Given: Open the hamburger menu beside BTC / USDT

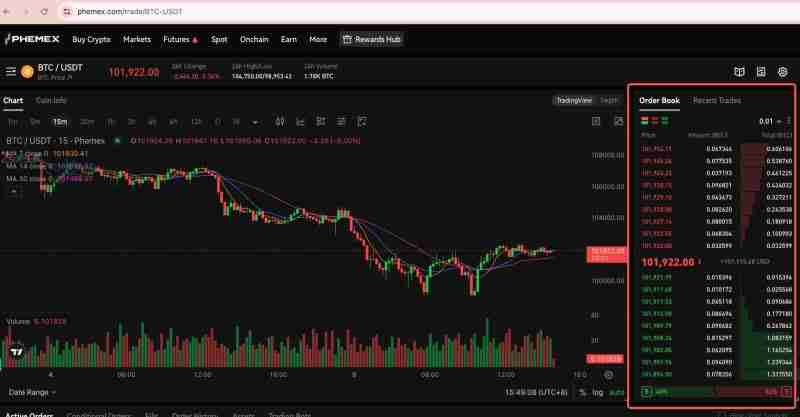Looking at the screenshot, I should coord(11,71).
